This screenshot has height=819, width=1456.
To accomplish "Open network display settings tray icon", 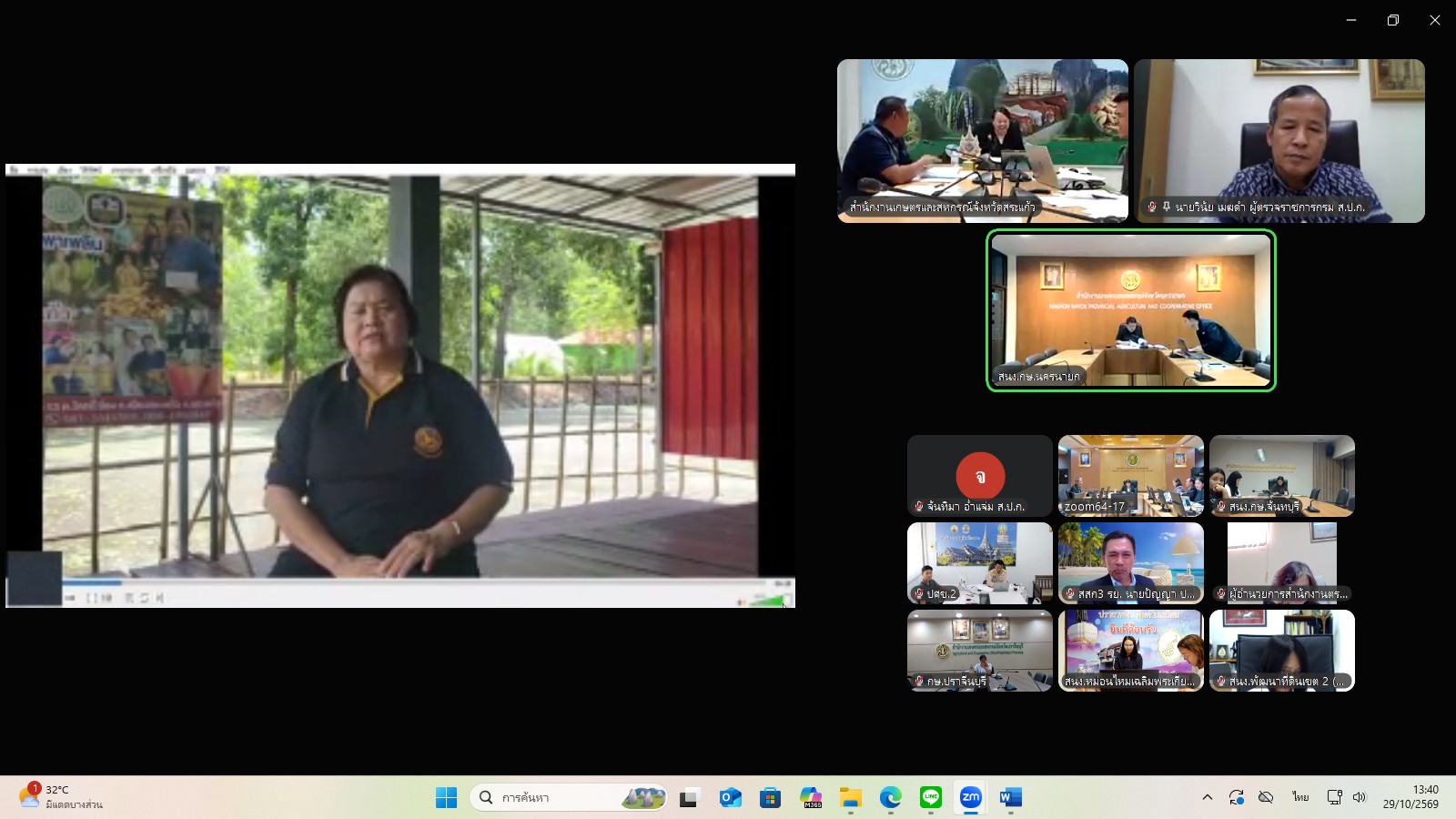I will [x=1334, y=797].
